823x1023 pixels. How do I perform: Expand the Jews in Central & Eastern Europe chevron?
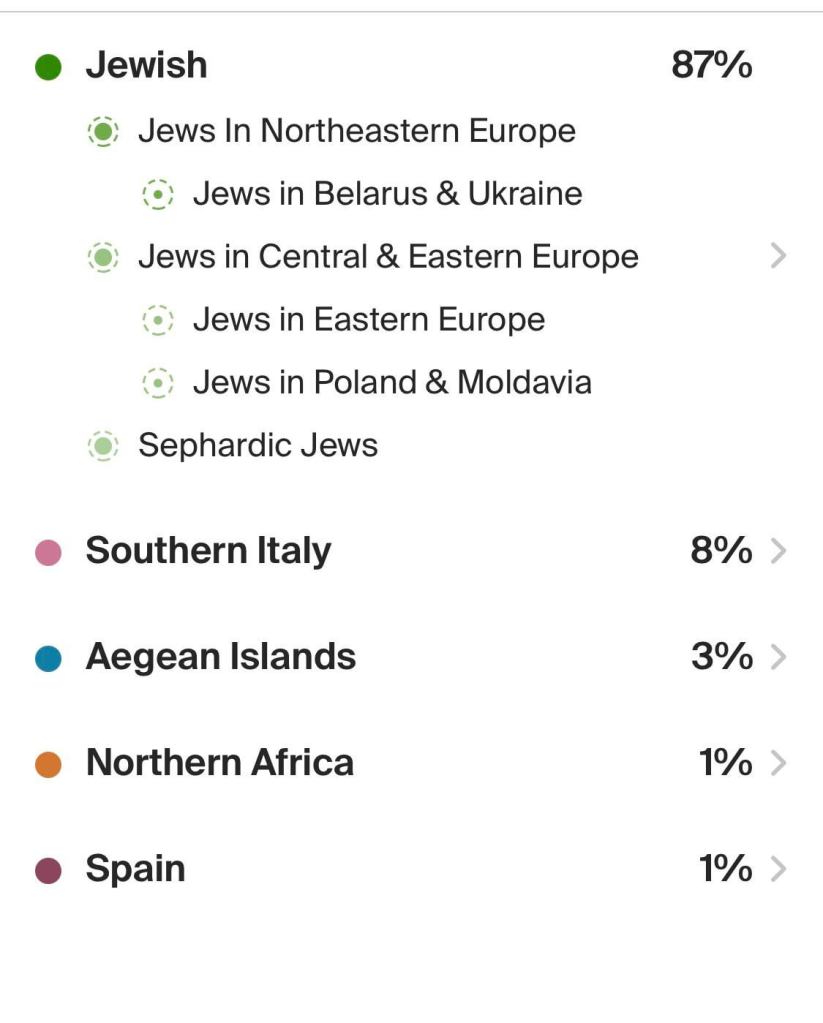[x=779, y=257]
